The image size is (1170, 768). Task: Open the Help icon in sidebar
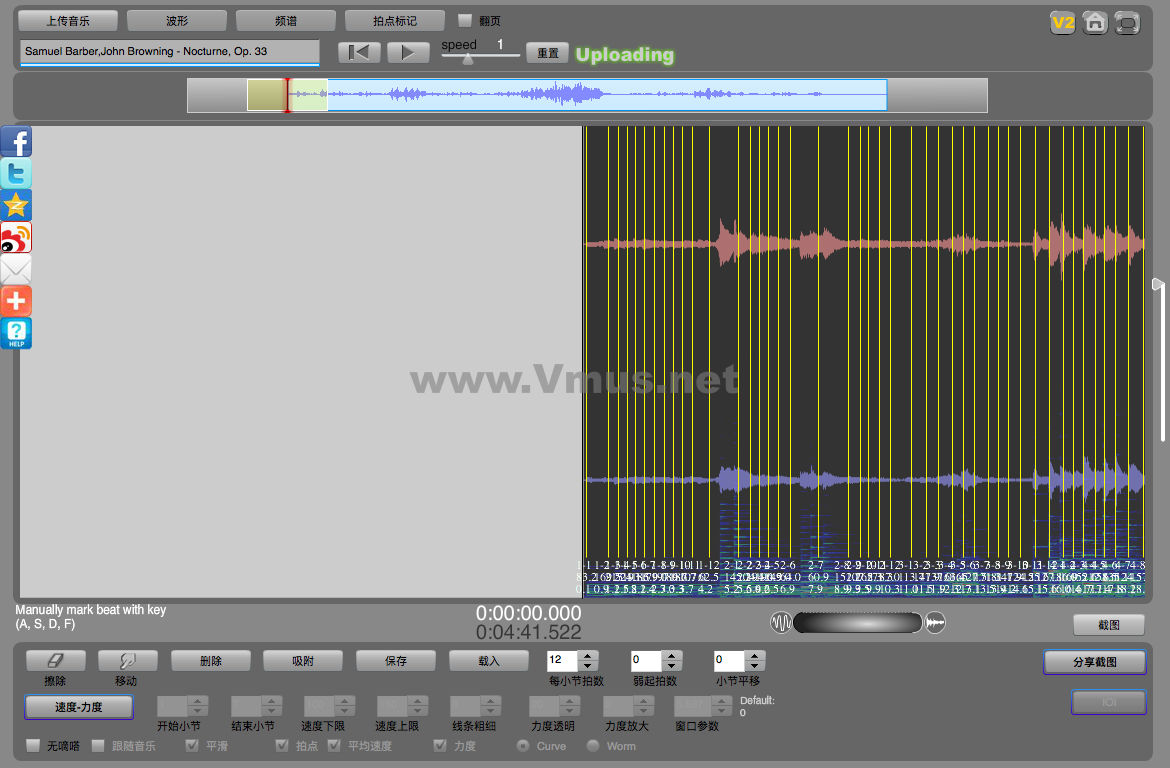(16, 333)
